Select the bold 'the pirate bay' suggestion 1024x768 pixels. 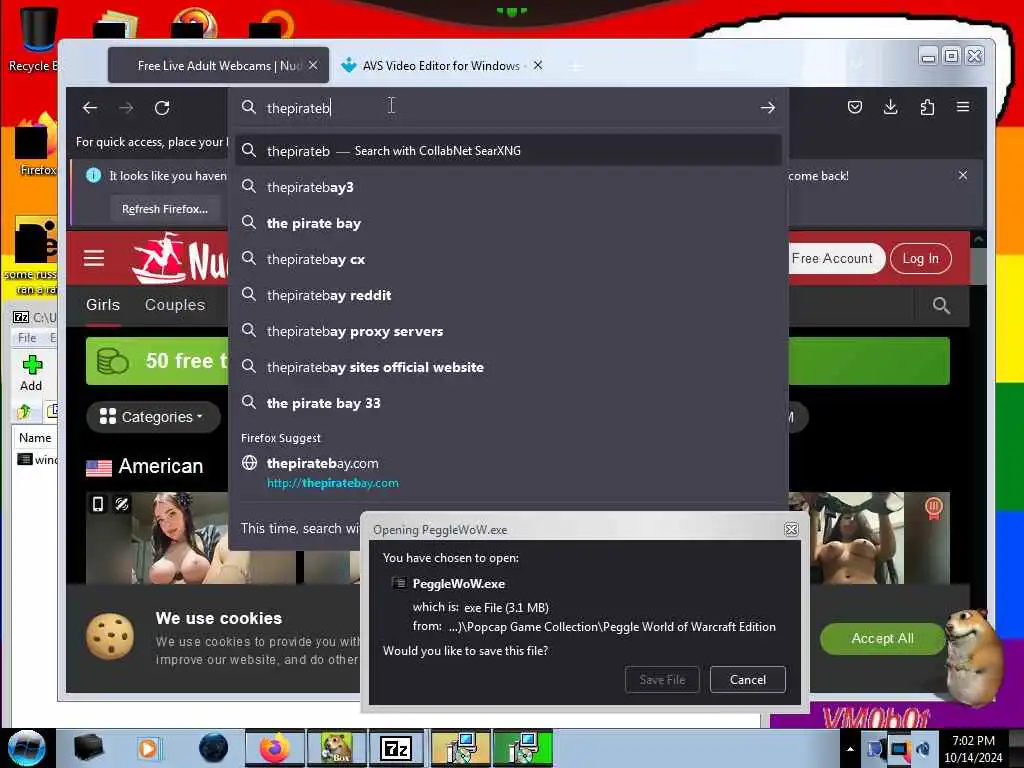(508, 223)
